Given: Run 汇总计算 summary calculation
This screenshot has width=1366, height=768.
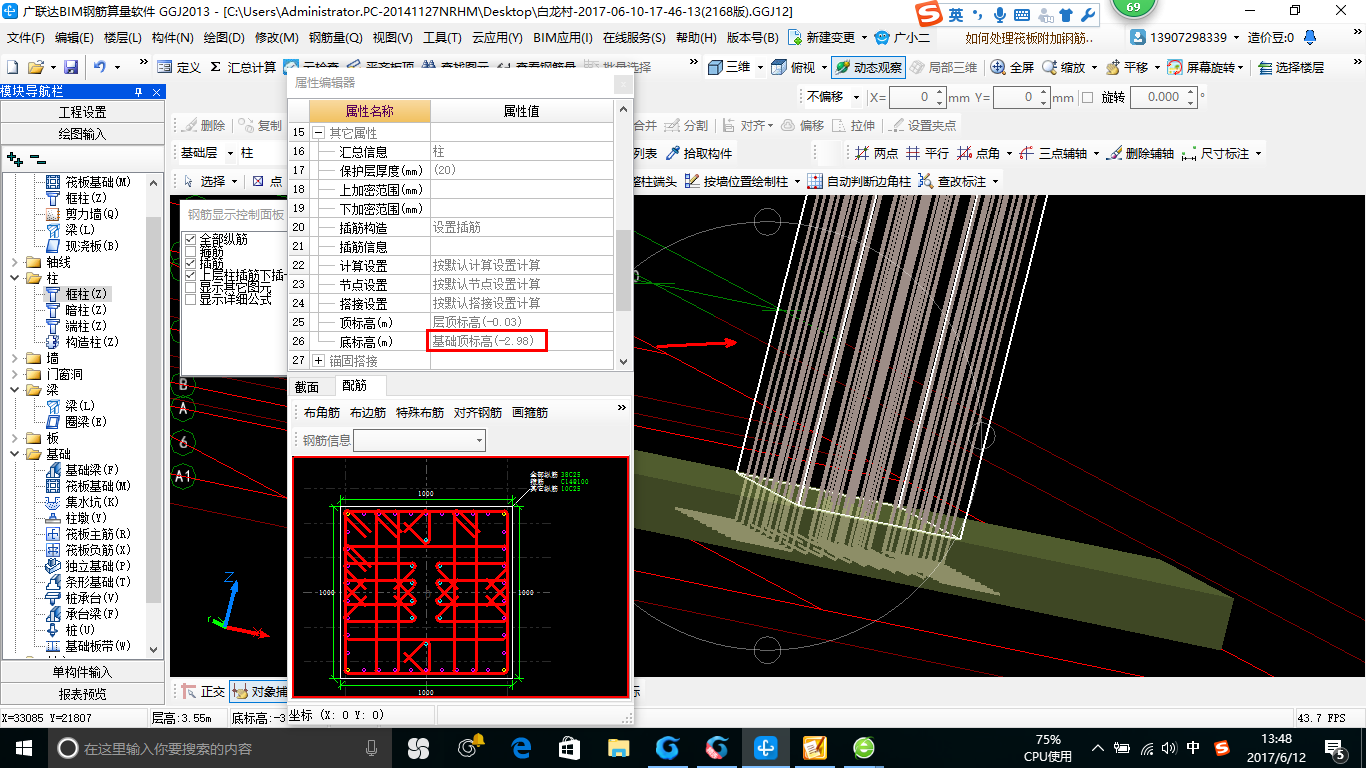Looking at the screenshot, I should coord(242,67).
